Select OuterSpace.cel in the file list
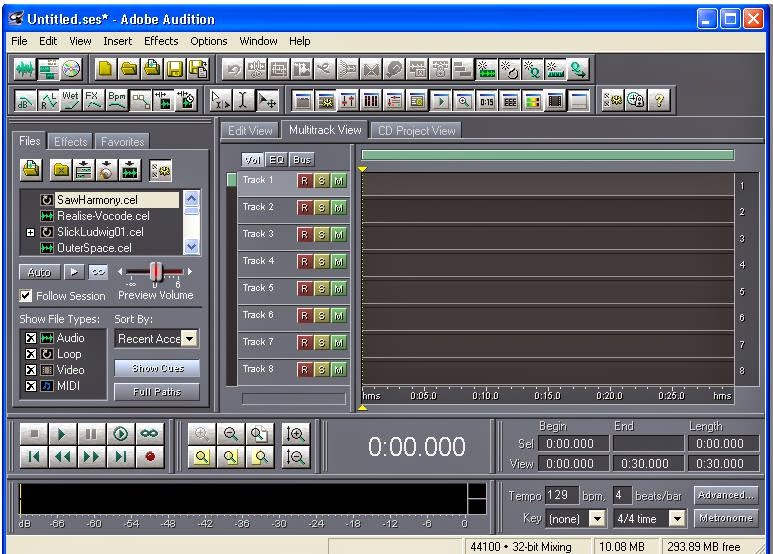This screenshot has height=554, width=773. (x=94, y=248)
